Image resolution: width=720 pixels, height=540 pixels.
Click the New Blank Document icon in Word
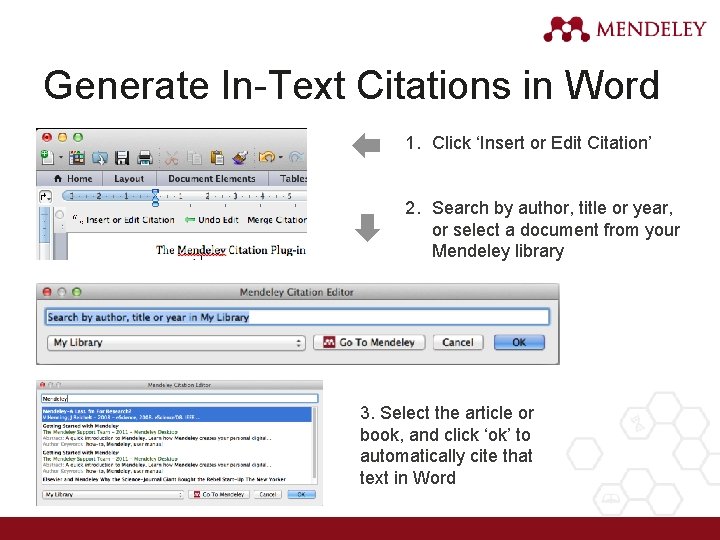(x=46, y=158)
